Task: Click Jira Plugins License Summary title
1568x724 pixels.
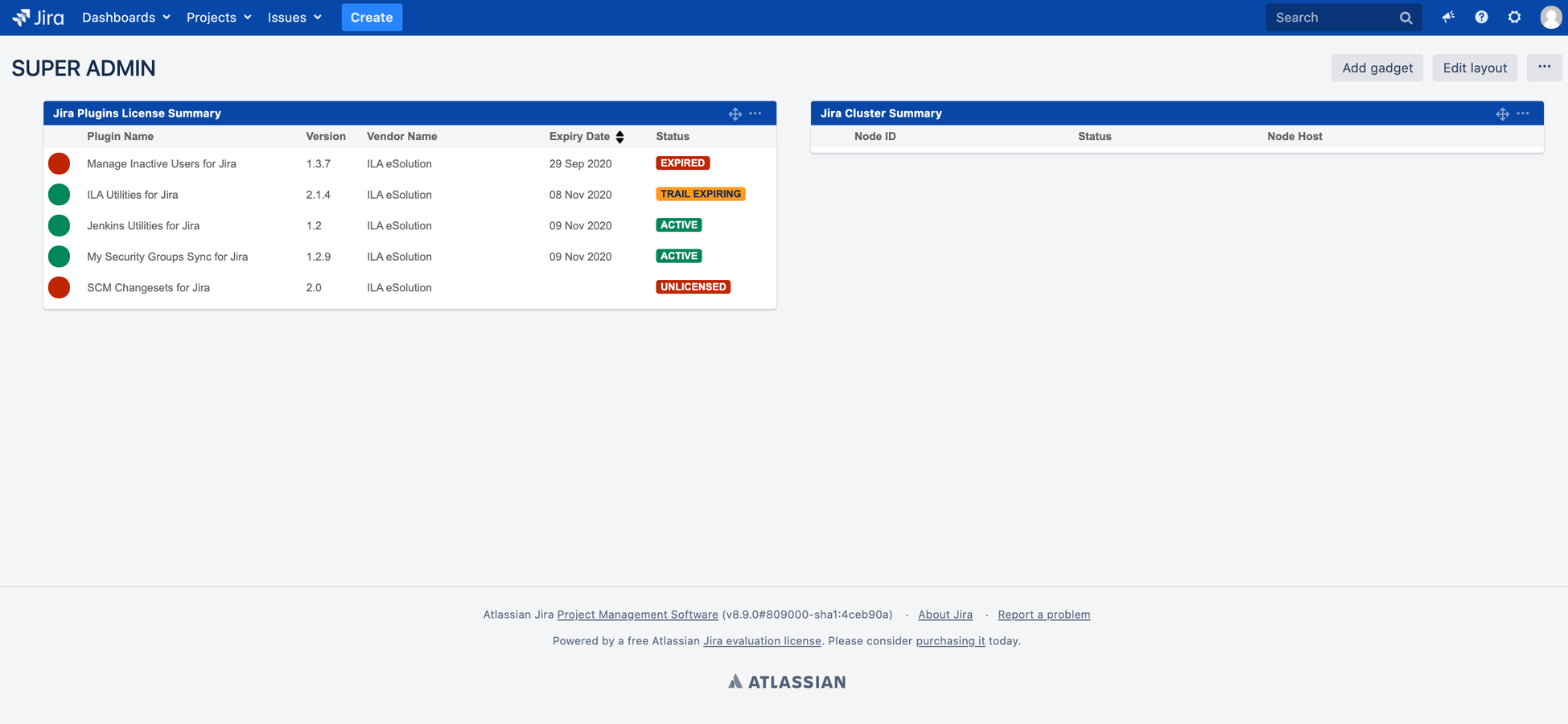Action: (x=137, y=113)
